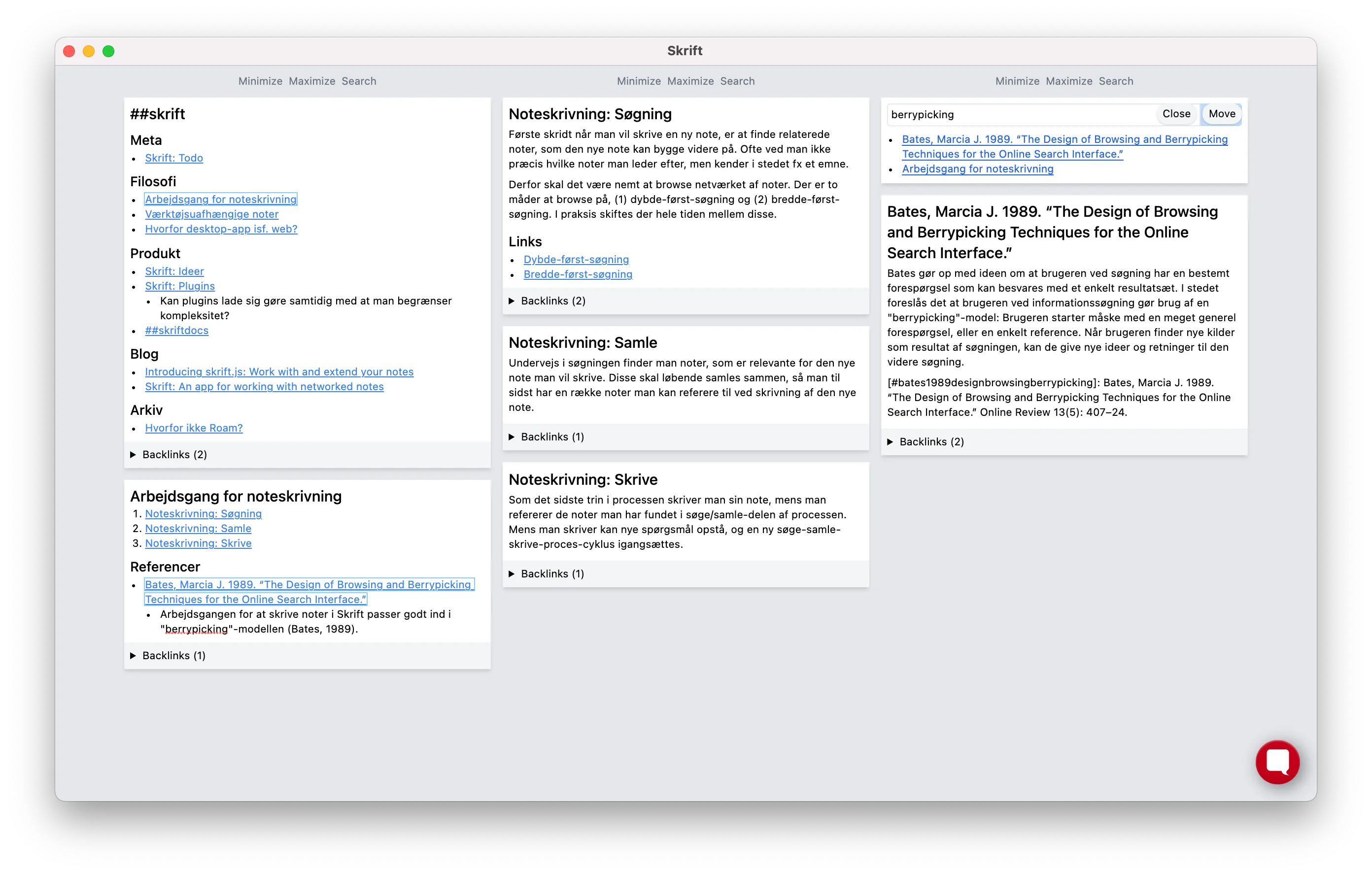Open the Dybde-først-søgning link
The image size is (1372, 874).
[x=576, y=259]
